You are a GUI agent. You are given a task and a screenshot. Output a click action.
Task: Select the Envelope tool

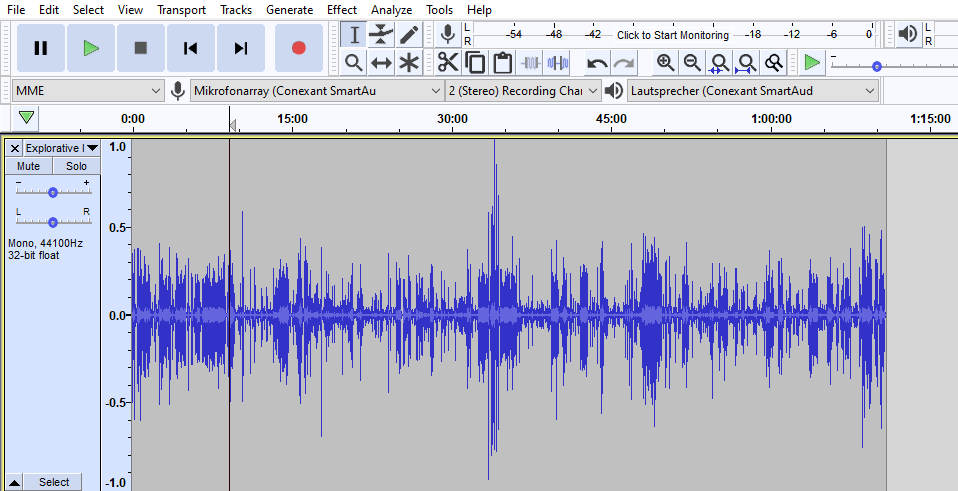[381, 35]
